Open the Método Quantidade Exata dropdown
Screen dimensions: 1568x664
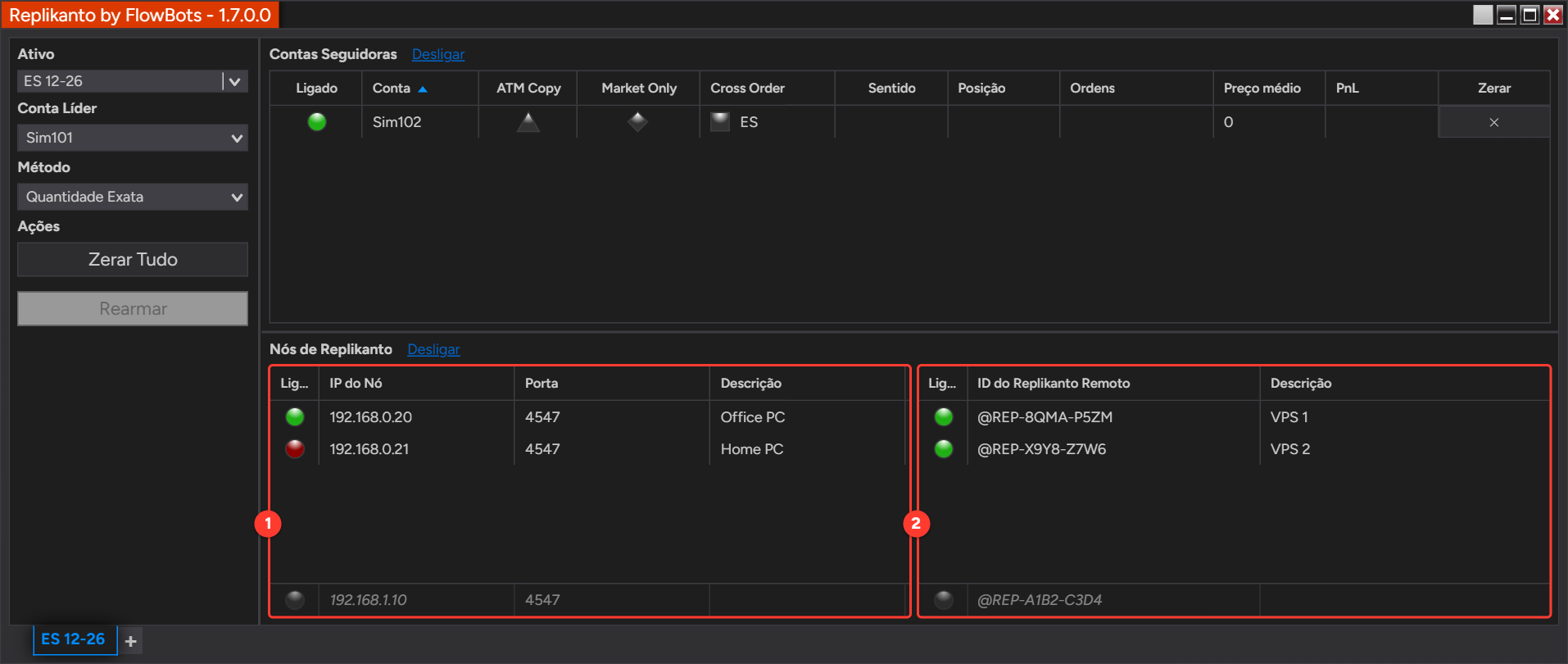pos(133,197)
